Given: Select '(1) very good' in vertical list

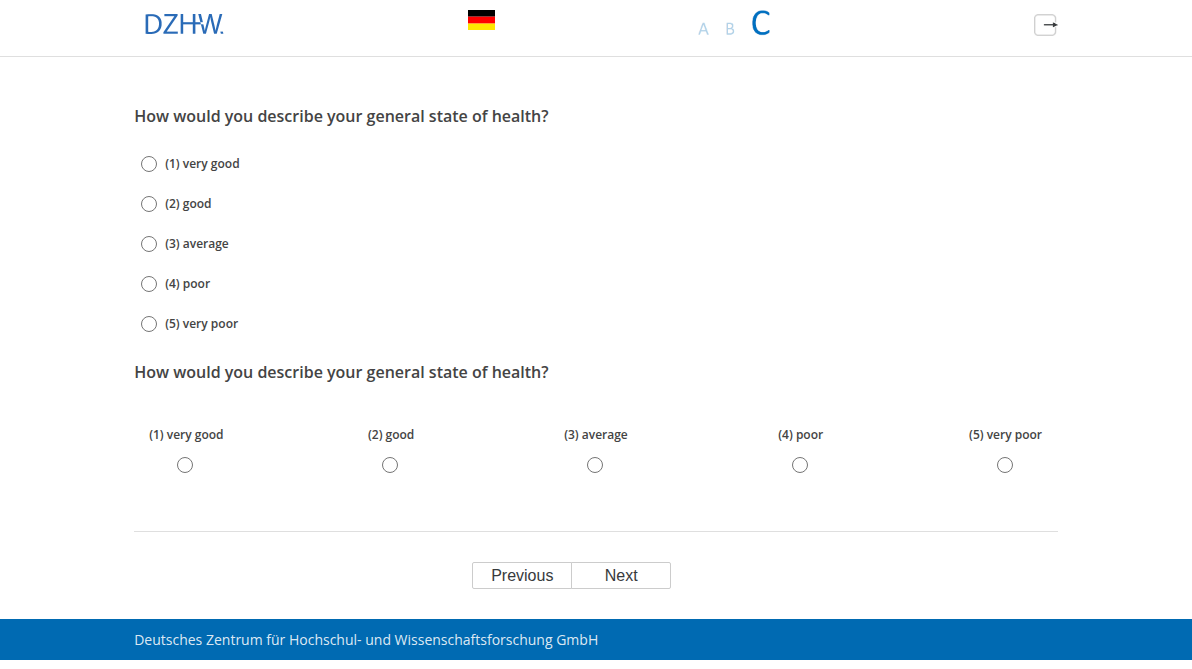Looking at the screenshot, I should 149,164.
